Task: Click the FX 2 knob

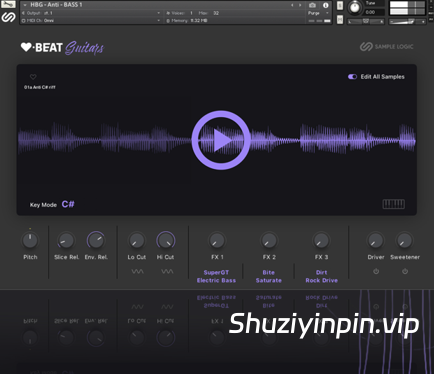Action: pos(269,241)
